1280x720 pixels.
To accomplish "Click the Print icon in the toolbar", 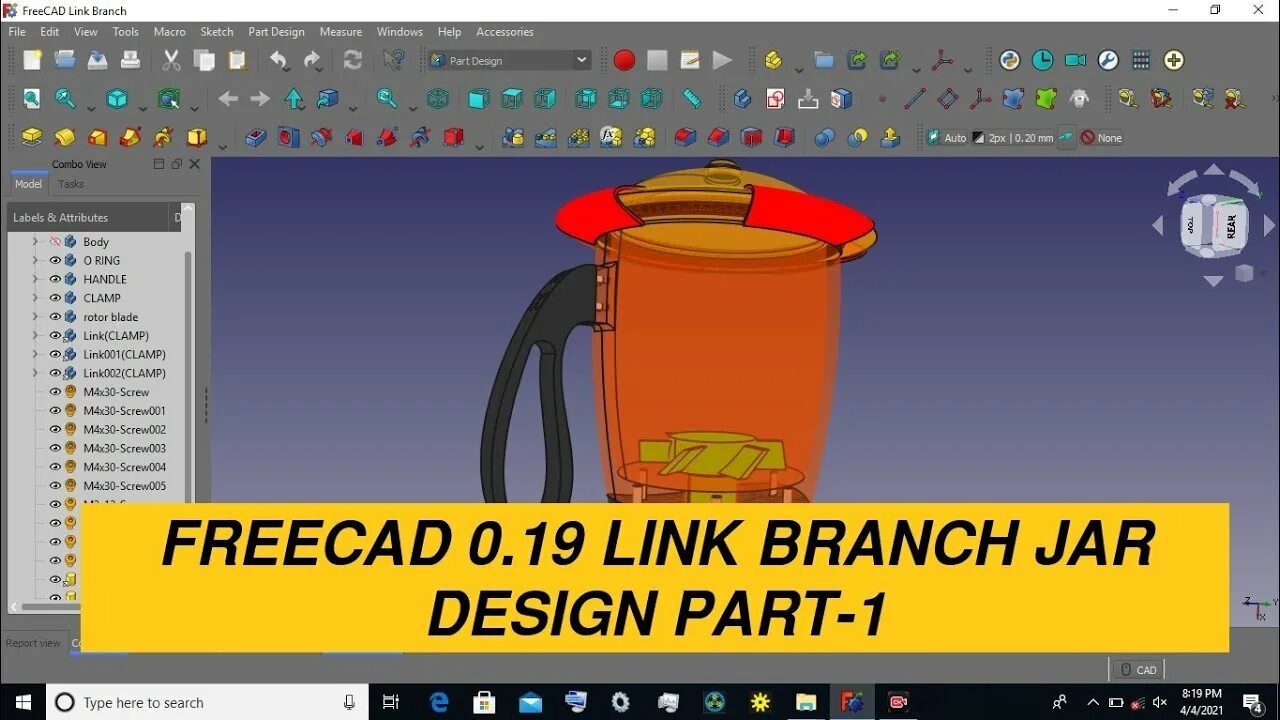I will 130,60.
